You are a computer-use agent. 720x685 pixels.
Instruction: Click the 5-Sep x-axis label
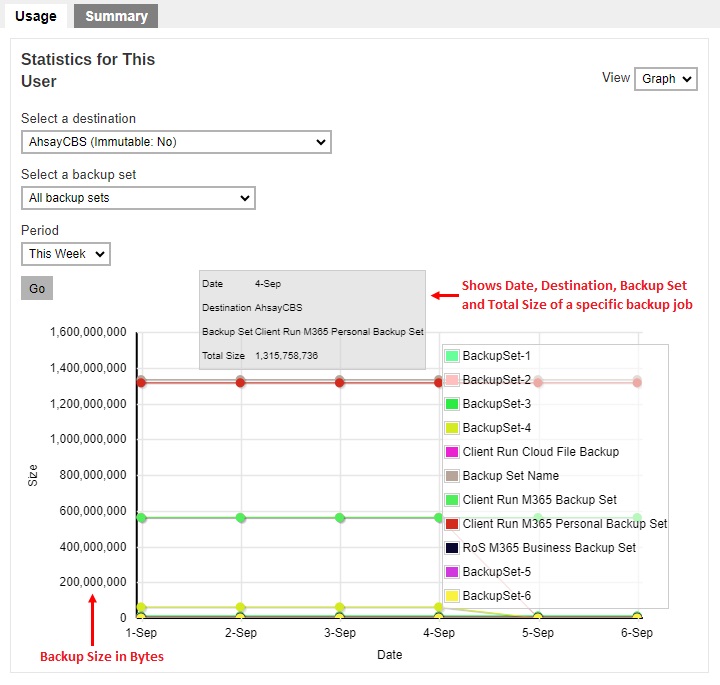coord(538,633)
